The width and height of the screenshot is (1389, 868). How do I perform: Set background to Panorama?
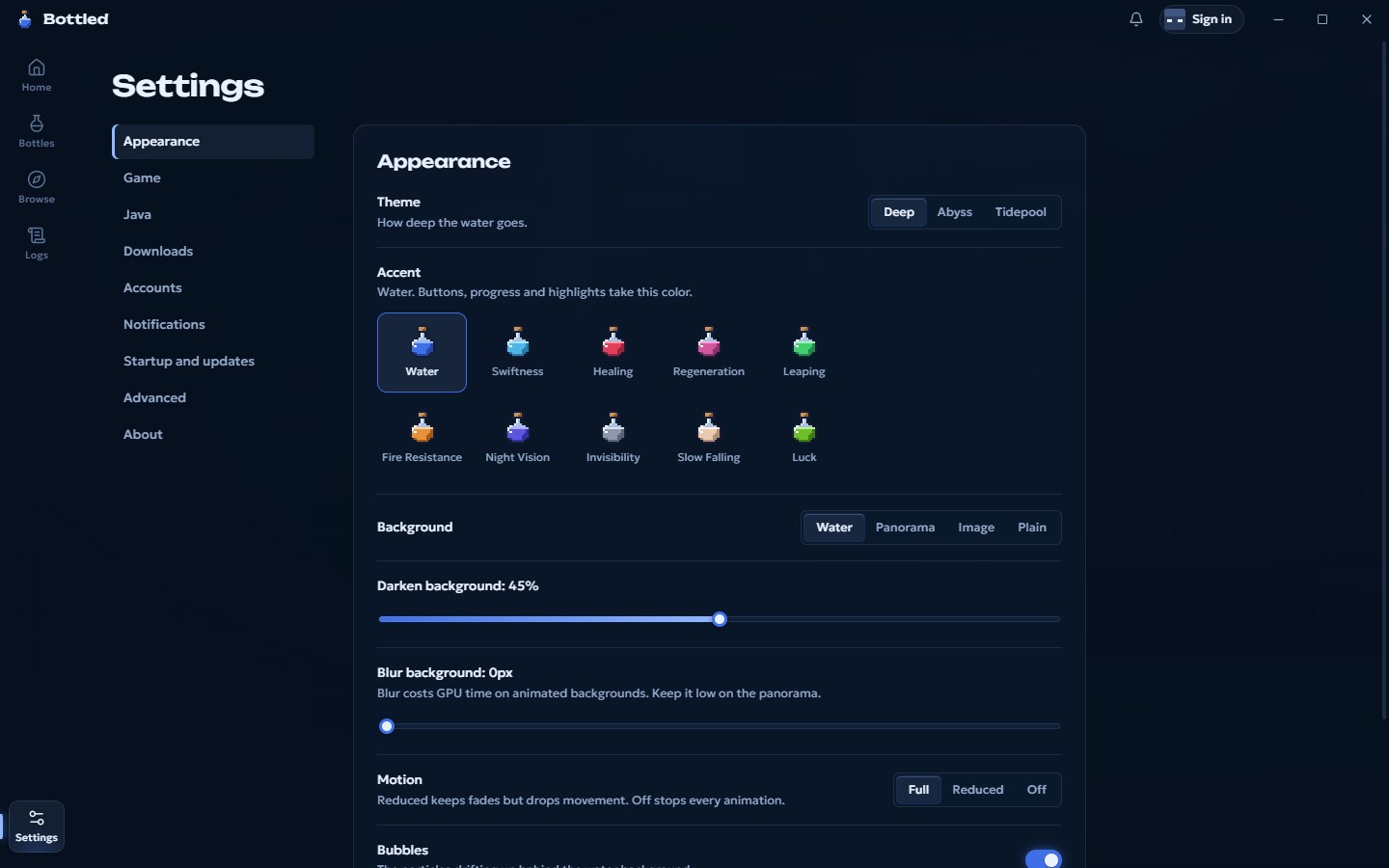coord(905,528)
